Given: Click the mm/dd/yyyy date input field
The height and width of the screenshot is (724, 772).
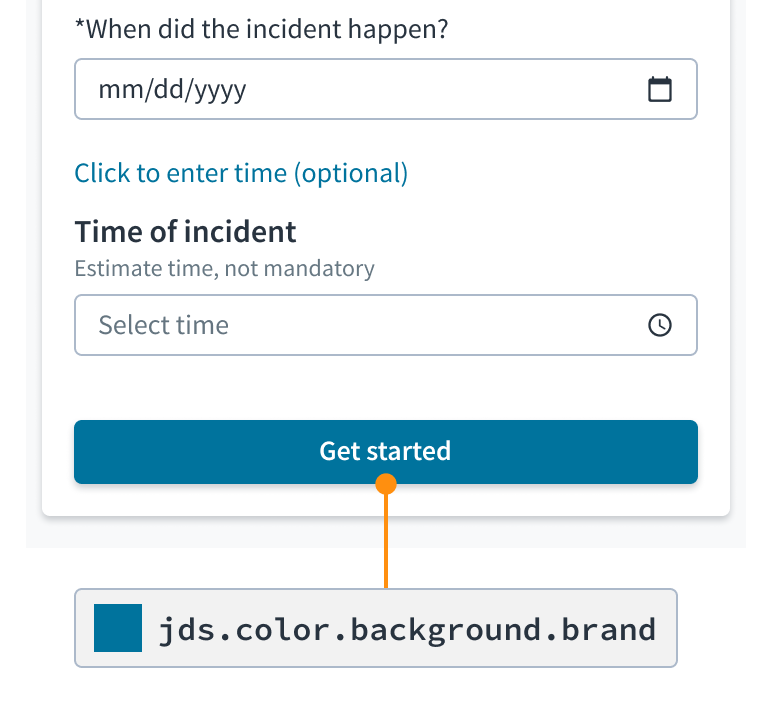Looking at the screenshot, I should click(360, 89).
